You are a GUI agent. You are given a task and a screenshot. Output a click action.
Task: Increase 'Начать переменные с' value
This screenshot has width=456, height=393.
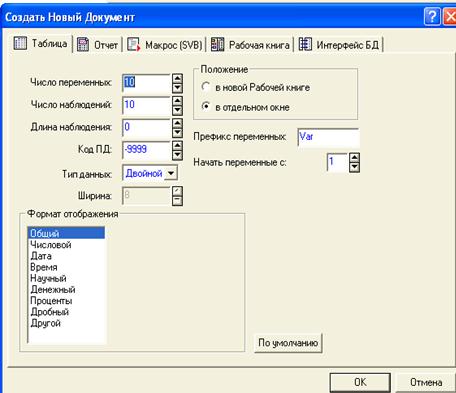pyautogui.click(x=354, y=158)
